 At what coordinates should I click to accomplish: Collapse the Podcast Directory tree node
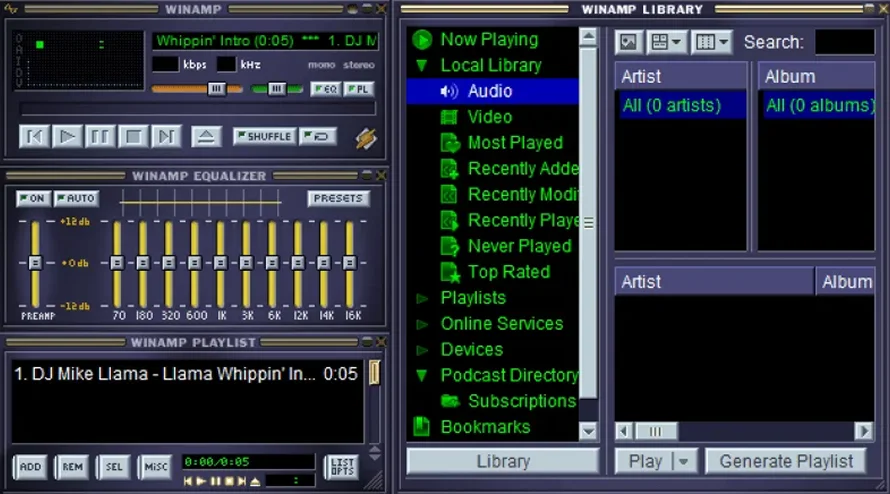(422, 375)
